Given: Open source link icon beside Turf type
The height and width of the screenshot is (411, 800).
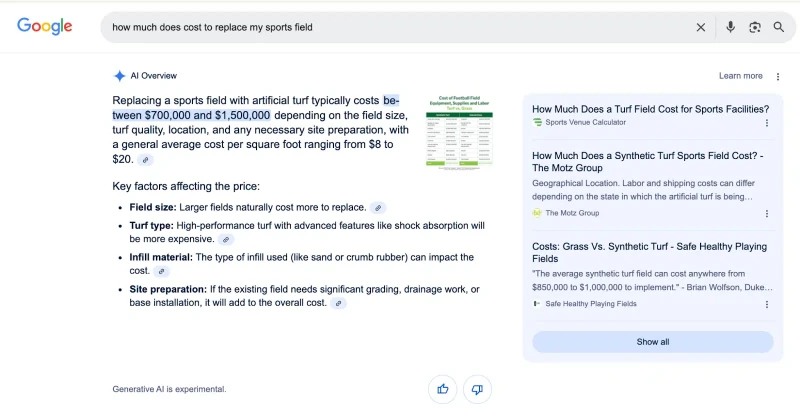Looking at the screenshot, I should pos(226,240).
